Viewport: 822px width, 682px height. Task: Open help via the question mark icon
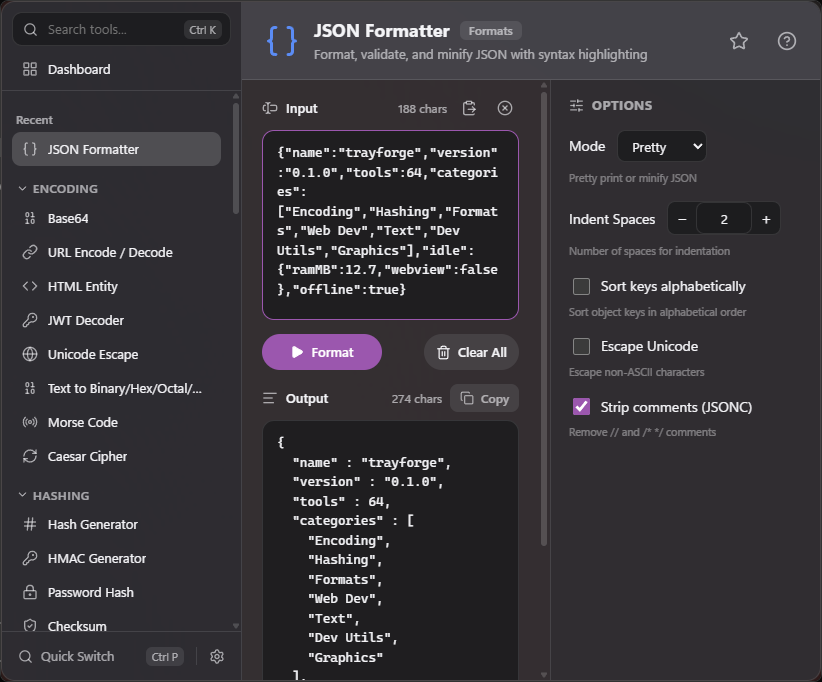coord(786,41)
